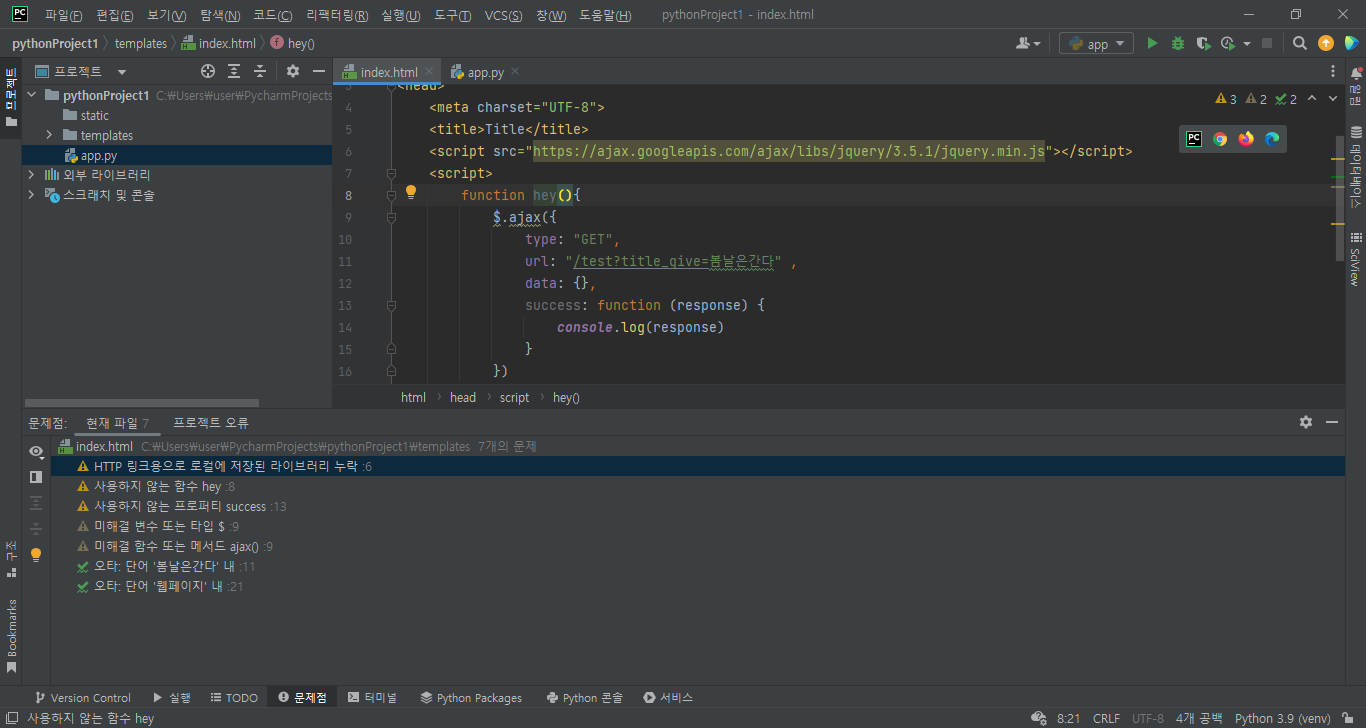Open the 리팩터링(R) menu
Image resolution: width=1366 pixels, height=728 pixels.
coord(337,15)
